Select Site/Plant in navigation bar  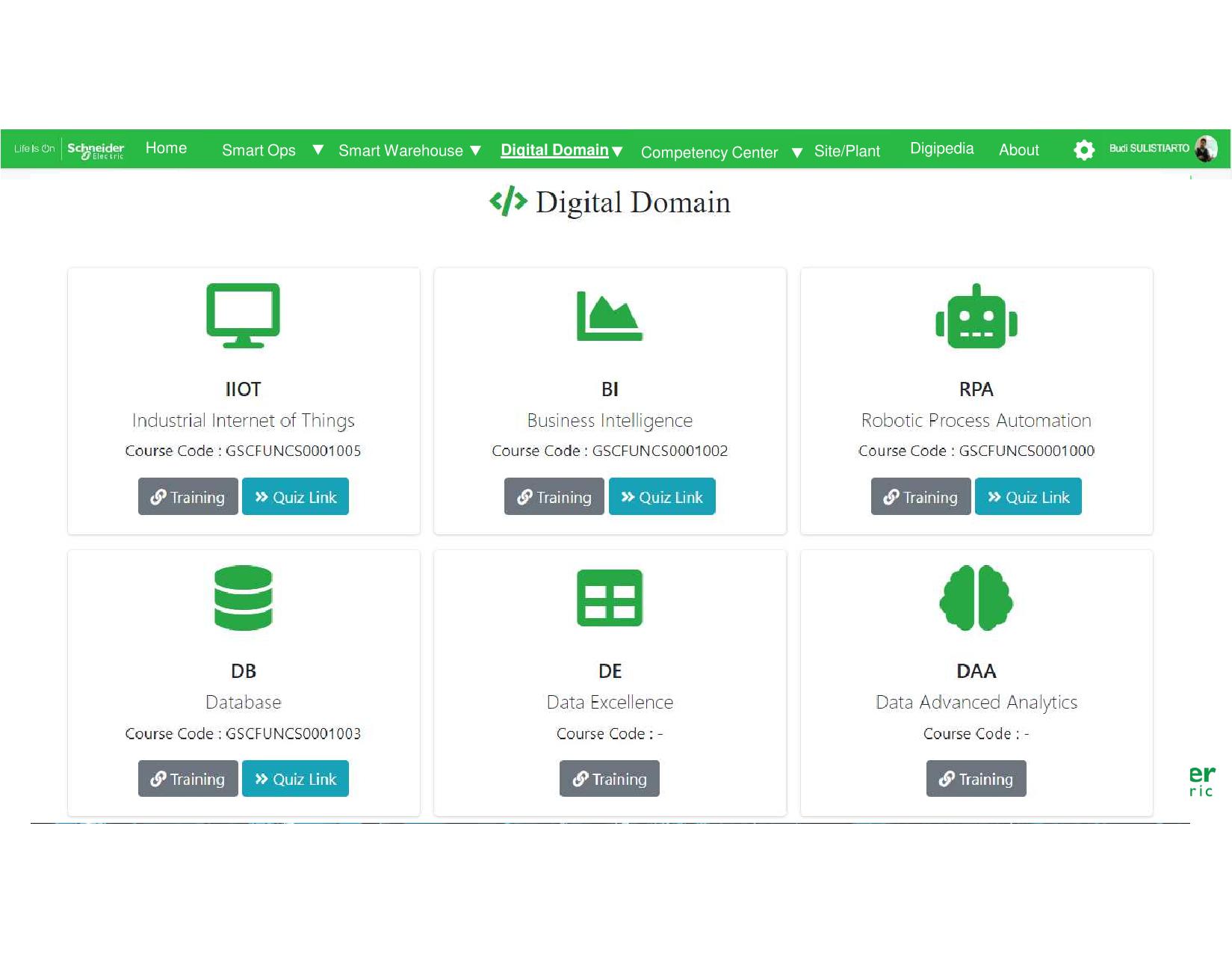[846, 151]
